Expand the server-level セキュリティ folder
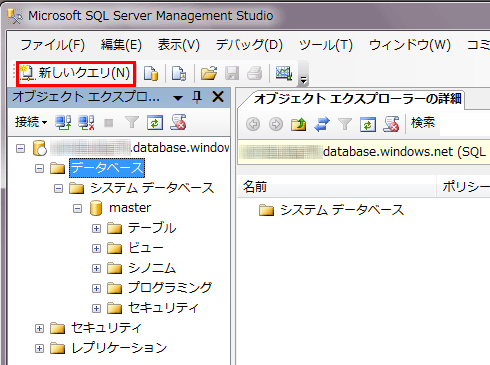Image resolution: width=490 pixels, height=365 pixels. tap(39, 328)
